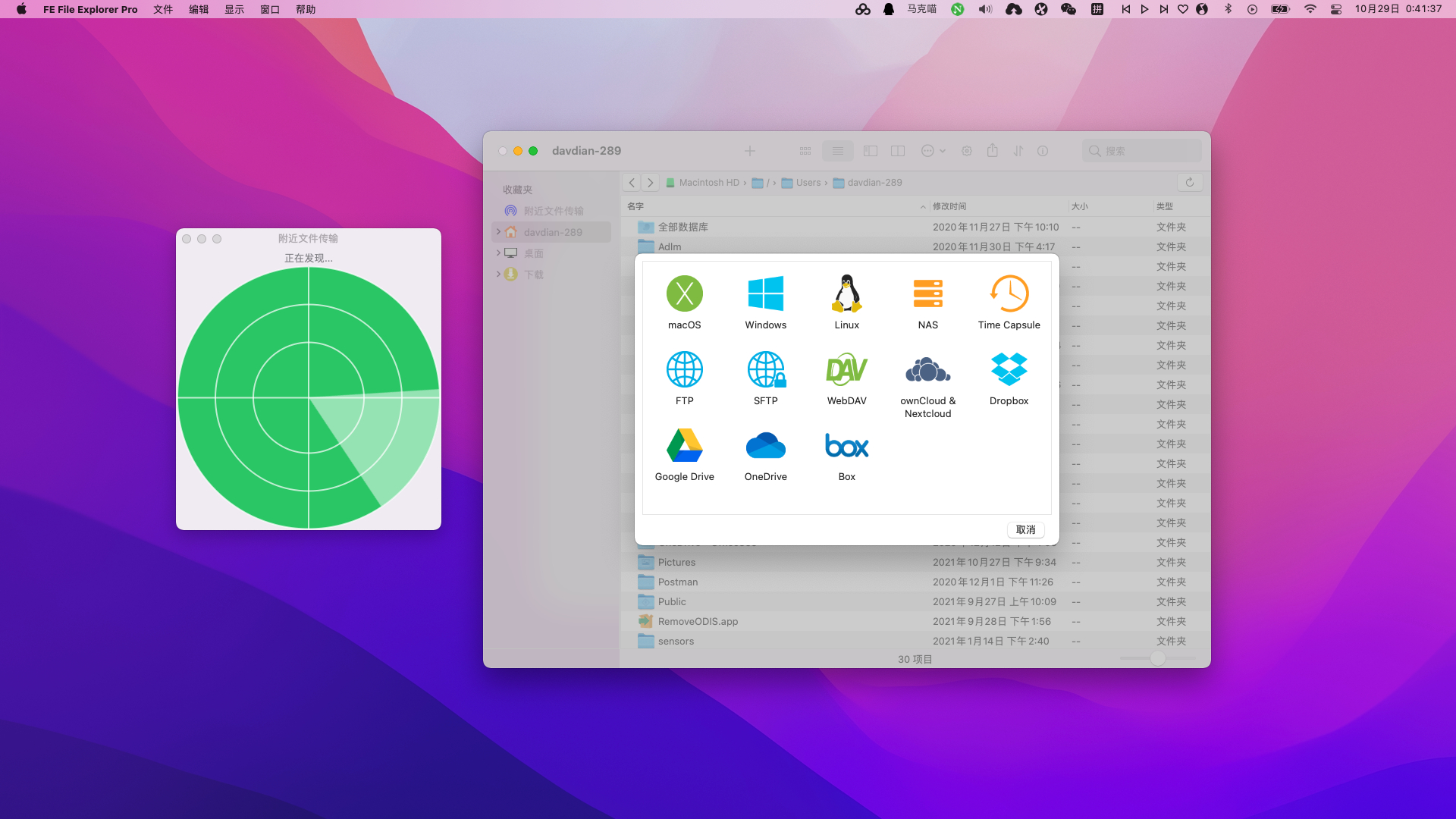Choose the Time Capsule icon
Image resolution: width=1456 pixels, height=819 pixels.
point(1009,294)
